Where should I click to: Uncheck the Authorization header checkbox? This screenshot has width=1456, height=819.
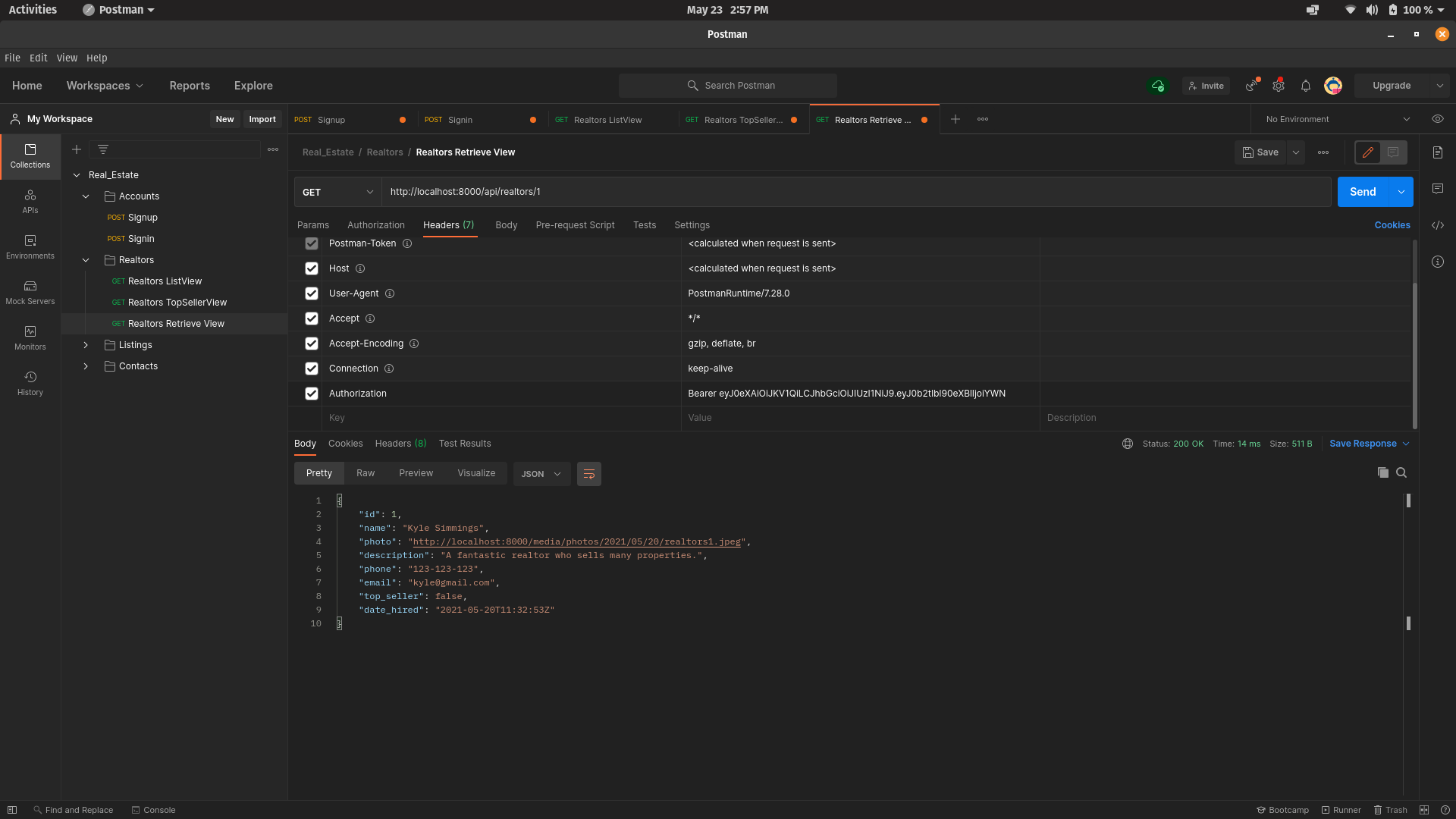pos(311,394)
